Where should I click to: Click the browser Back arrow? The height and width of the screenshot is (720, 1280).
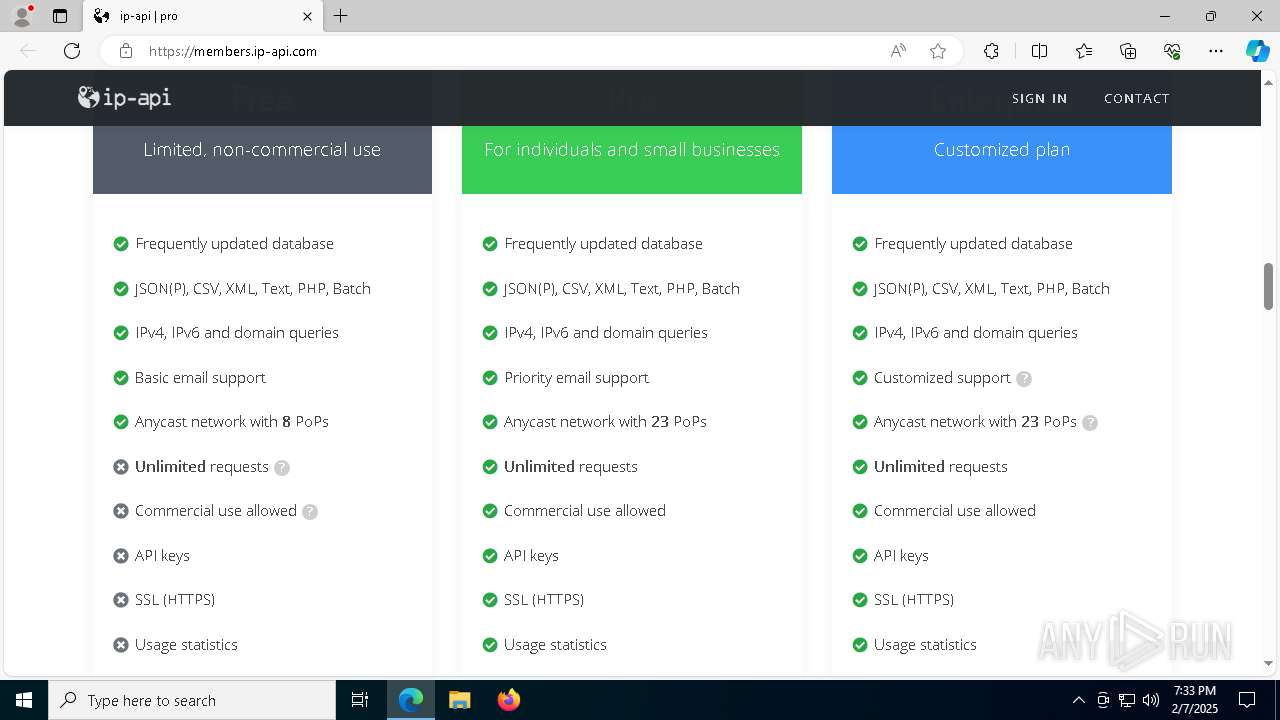(28, 51)
